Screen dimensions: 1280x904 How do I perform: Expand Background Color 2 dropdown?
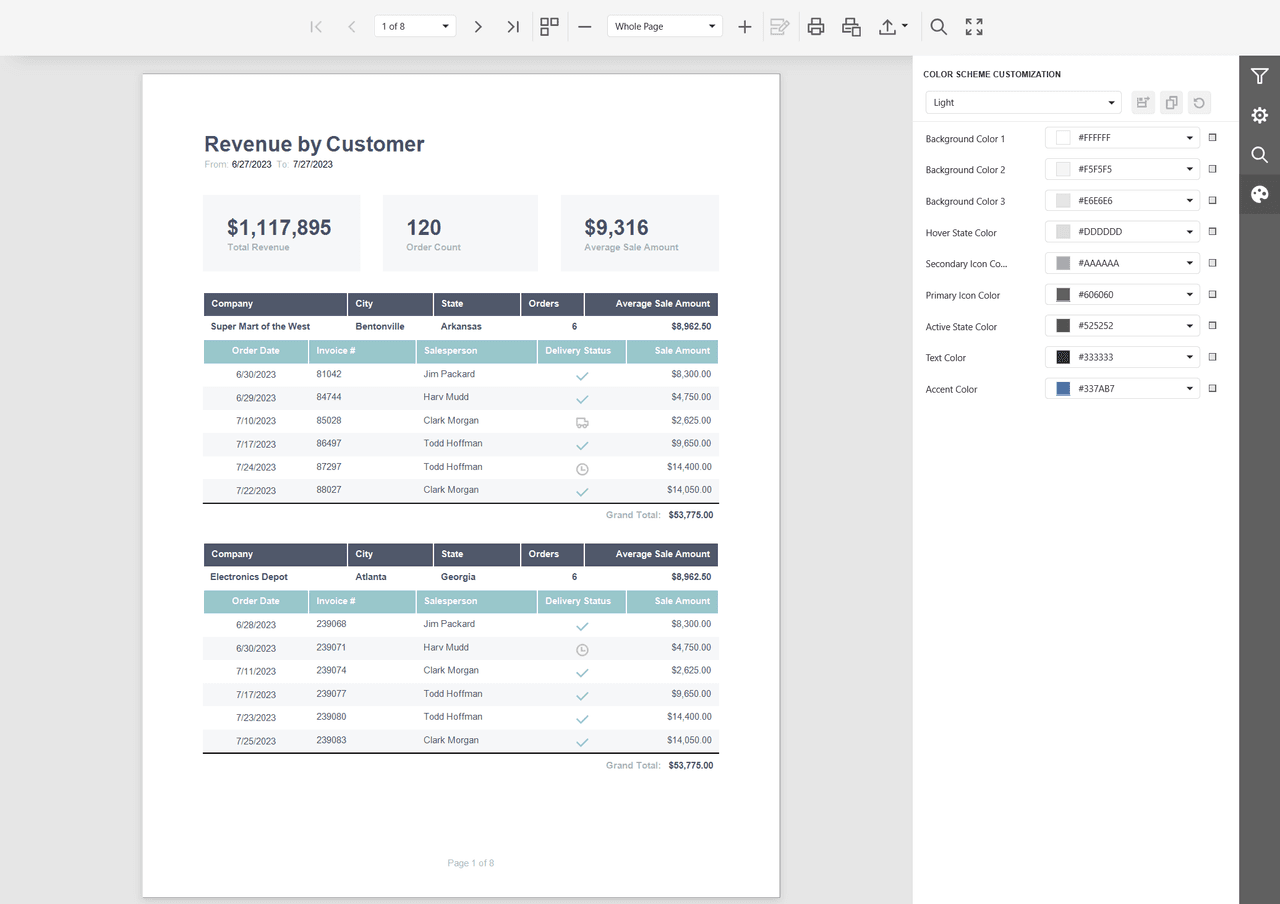pyautogui.click(x=1190, y=170)
